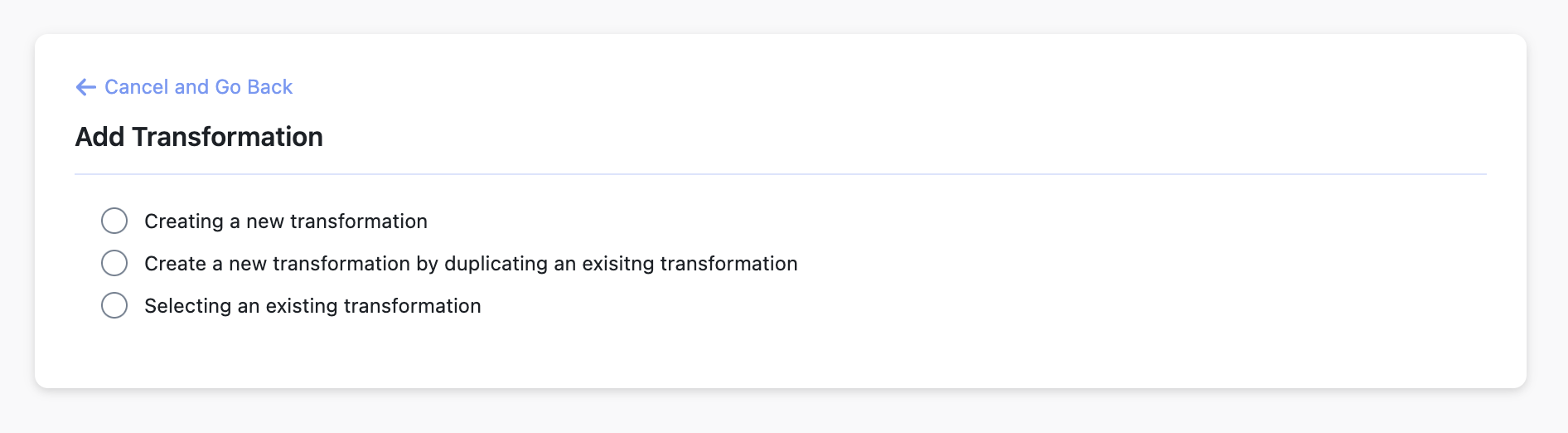Click the Add Transformation heading
The image size is (1568, 433).
pyautogui.click(x=199, y=137)
